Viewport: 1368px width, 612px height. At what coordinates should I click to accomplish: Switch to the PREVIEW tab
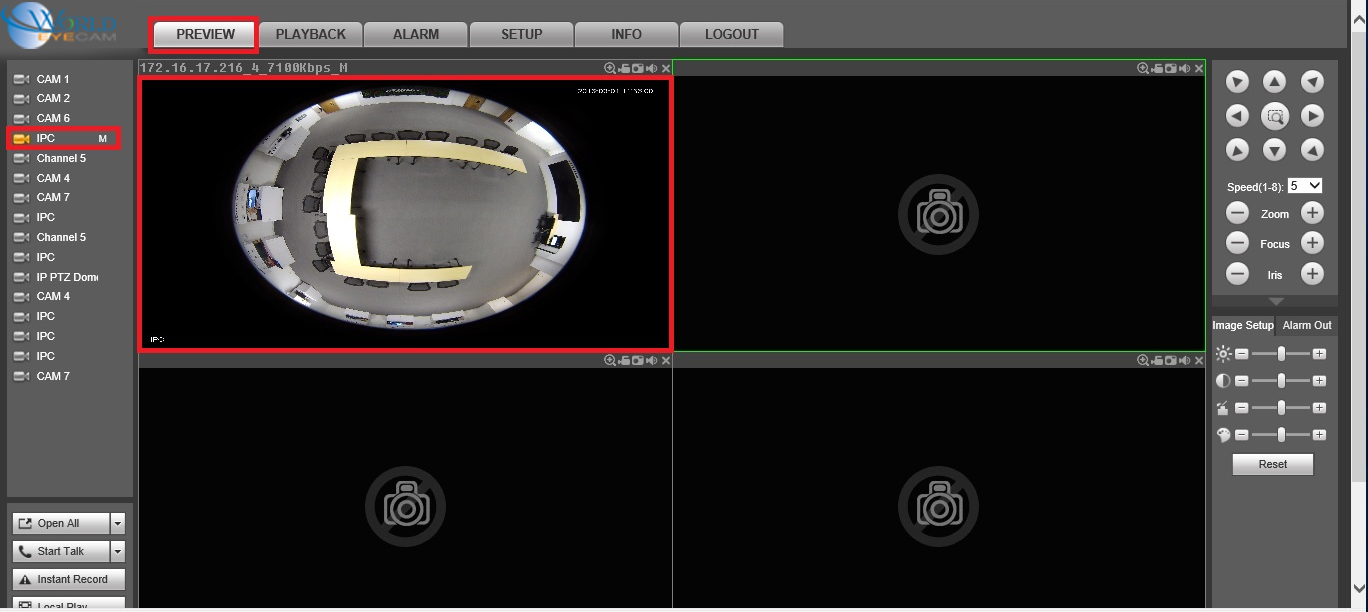205,34
